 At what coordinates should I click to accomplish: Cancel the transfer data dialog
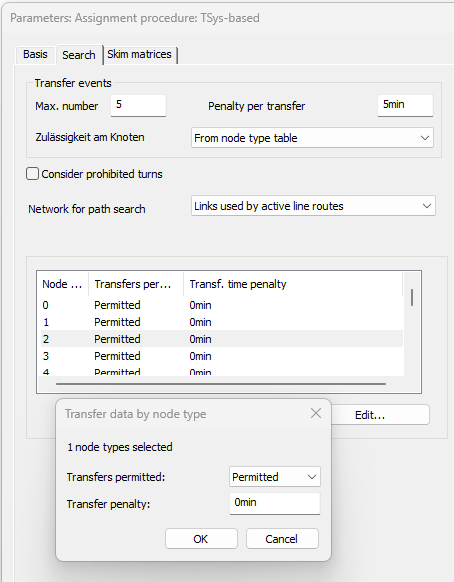(282, 539)
